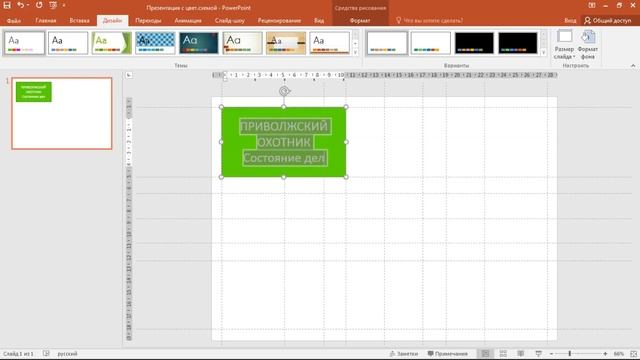Open the Undo history dropdown arrow
Viewport: 640px width, 360px height.
tap(28, 5)
